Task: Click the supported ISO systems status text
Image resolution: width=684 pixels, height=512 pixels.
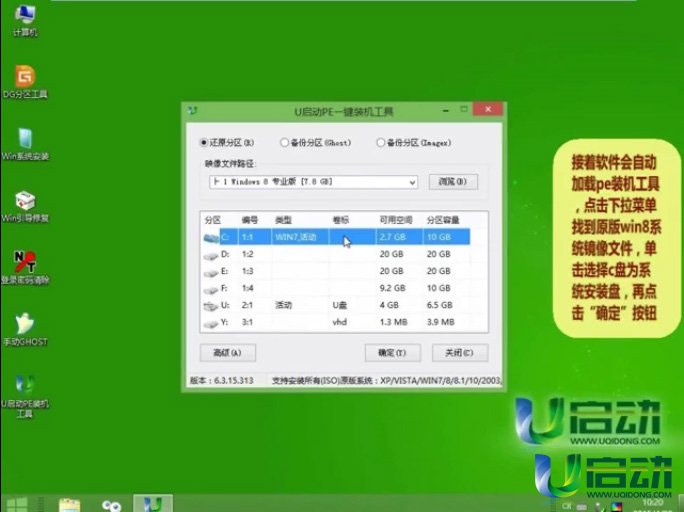Action: coord(386,381)
